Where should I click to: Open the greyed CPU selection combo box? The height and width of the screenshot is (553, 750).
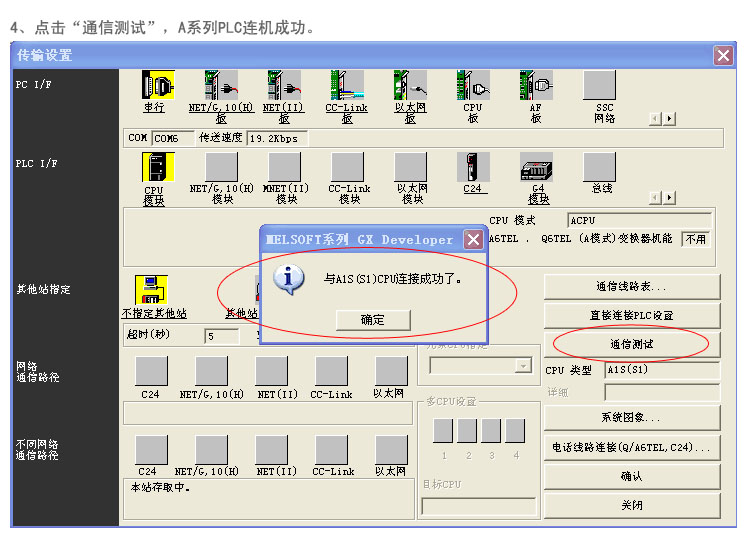pos(480,366)
